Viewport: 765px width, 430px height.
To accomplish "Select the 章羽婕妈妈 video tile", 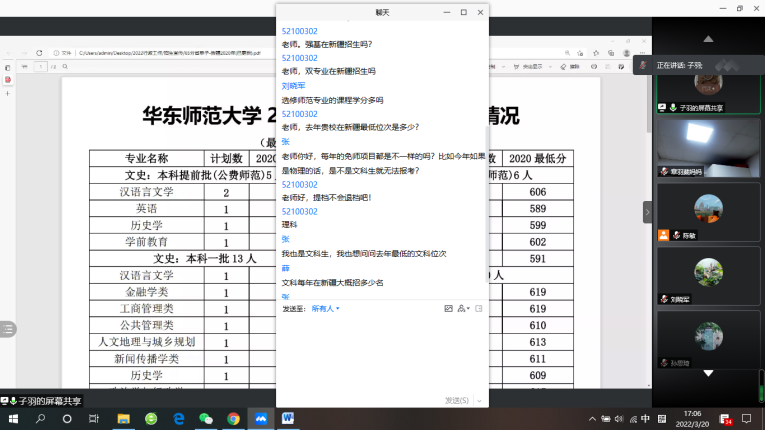I will 708,148.
